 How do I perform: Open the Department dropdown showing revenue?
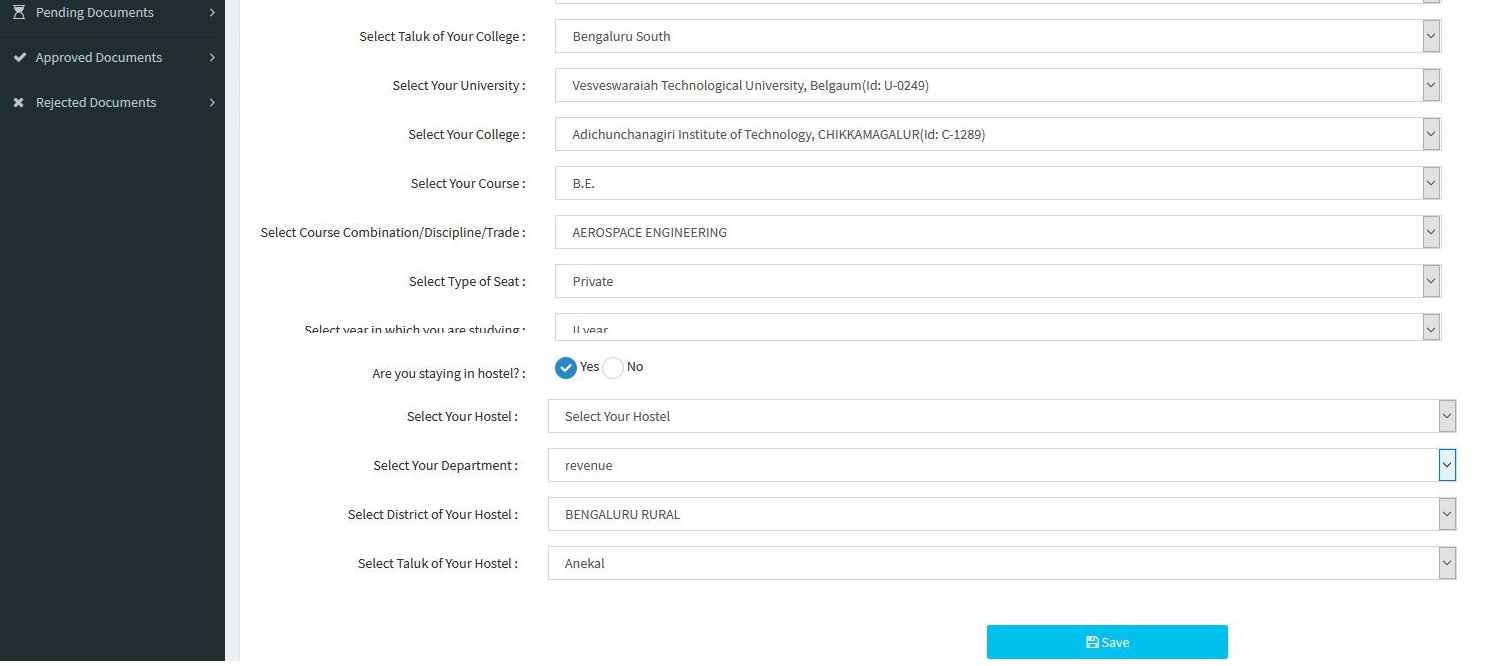1002,465
